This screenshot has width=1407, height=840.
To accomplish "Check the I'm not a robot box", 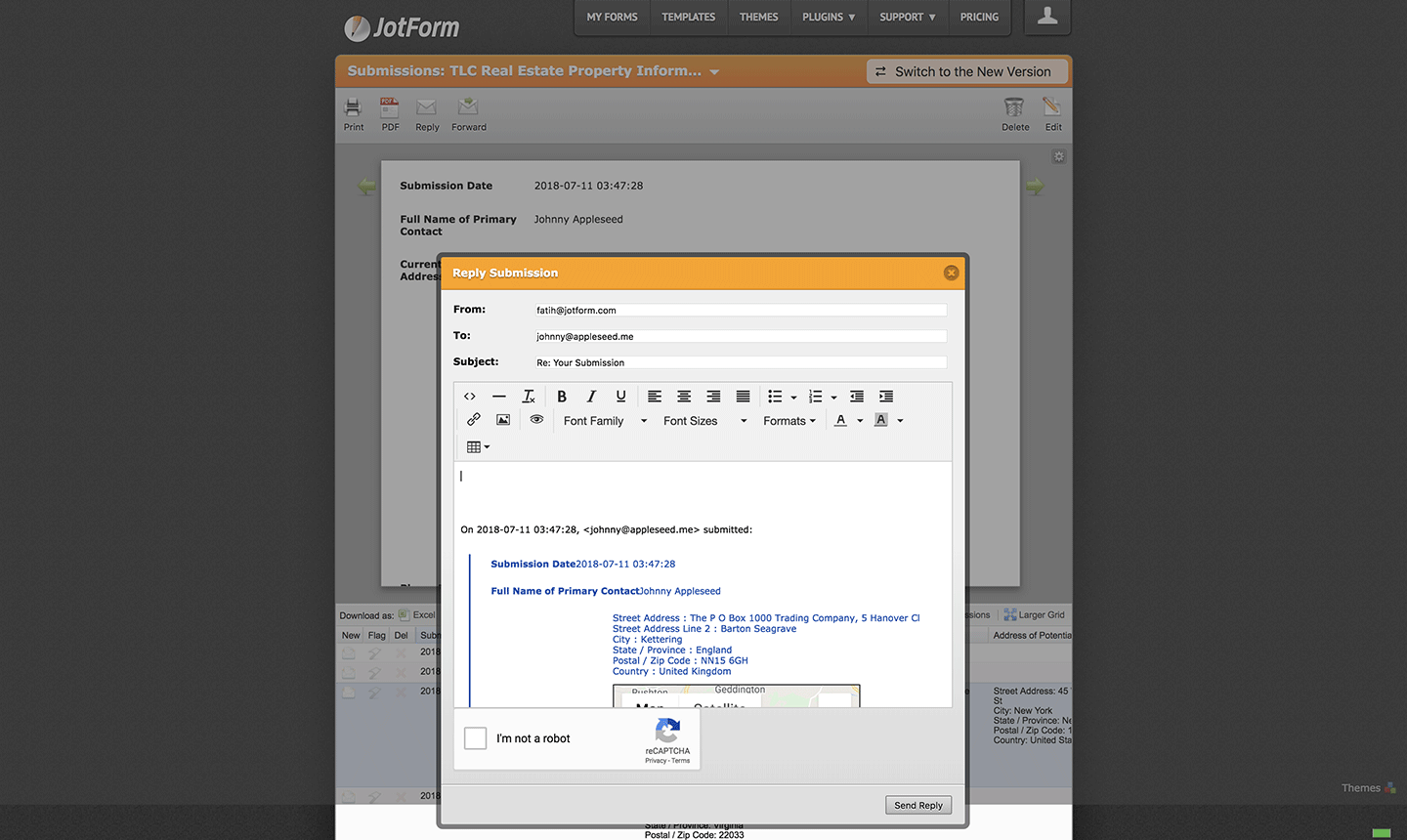I will 476,738.
